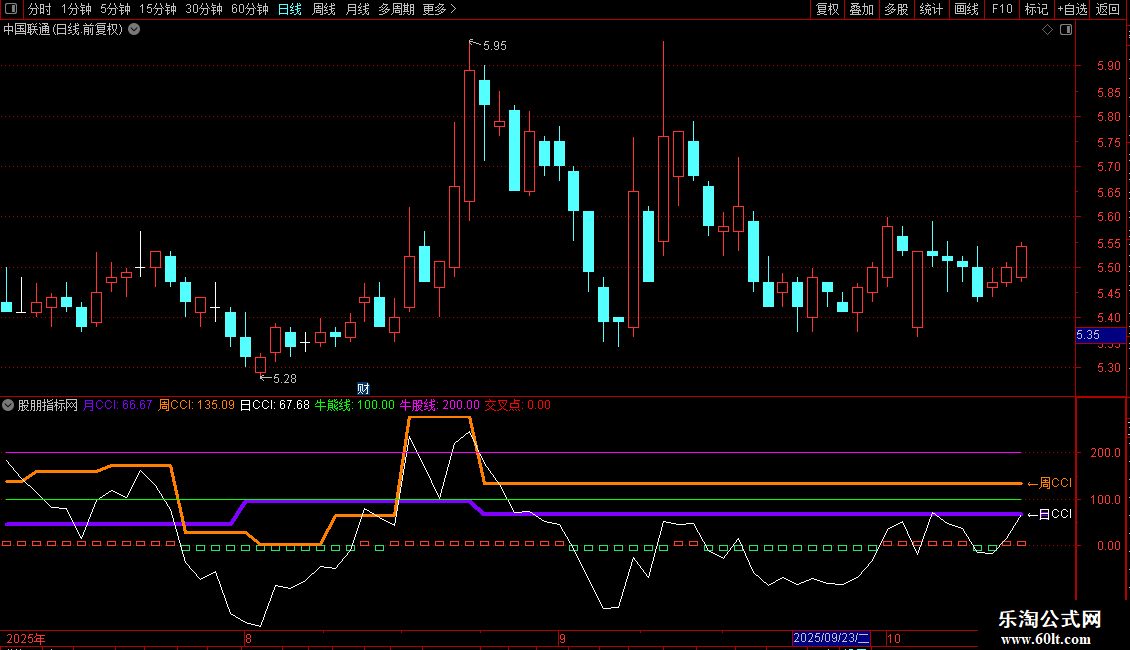Click the 交叉点: 0.00 value
This screenshot has width=1130, height=650.
tap(517, 405)
